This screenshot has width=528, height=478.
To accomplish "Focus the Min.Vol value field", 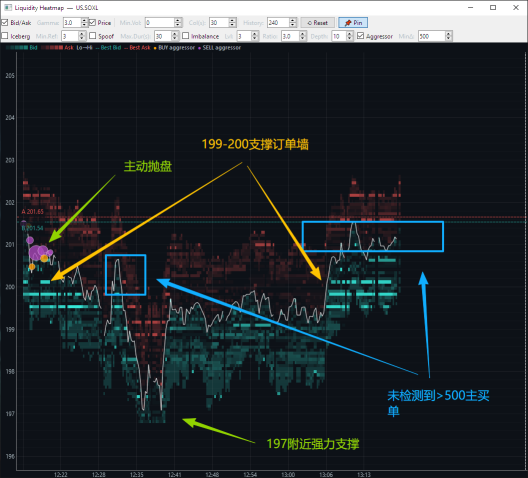I will (160, 23).
